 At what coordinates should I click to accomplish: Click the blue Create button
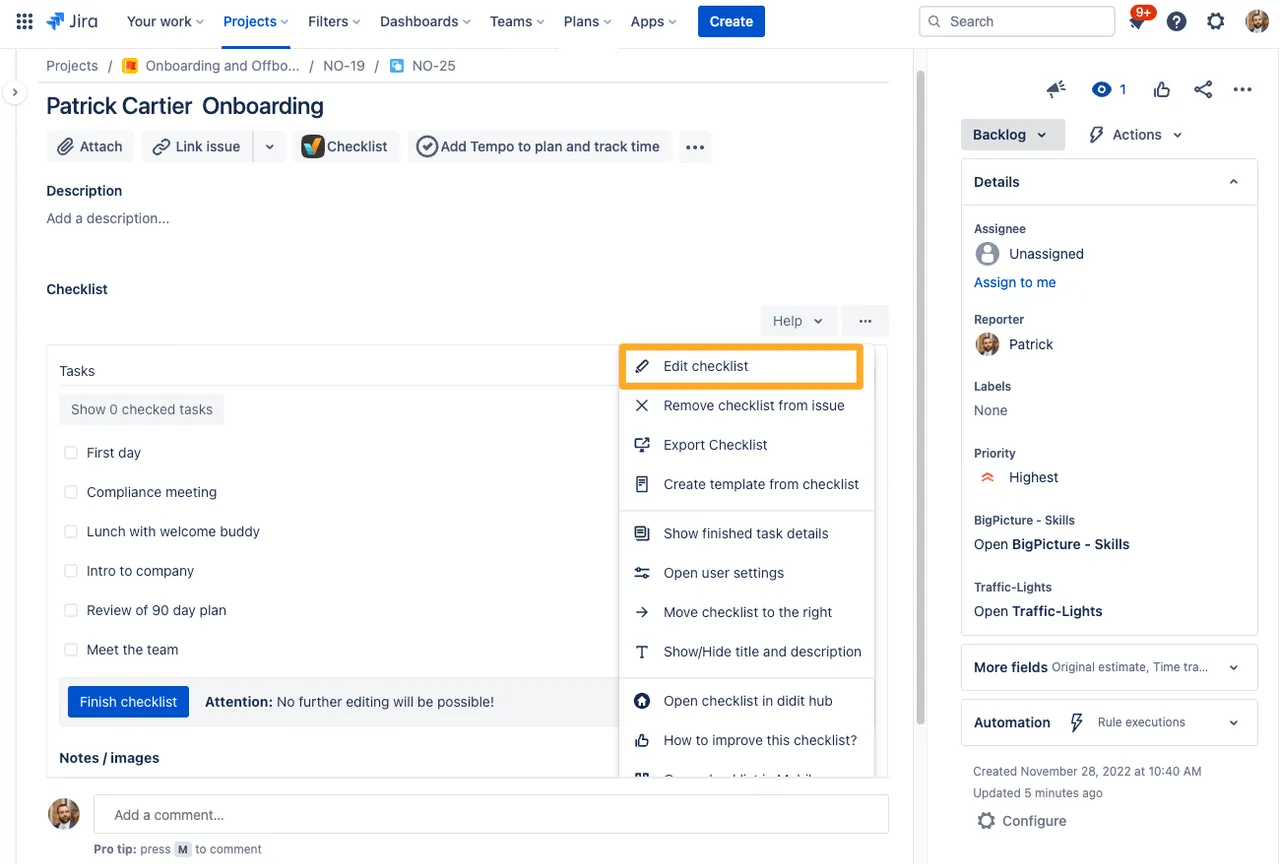[731, 21]
